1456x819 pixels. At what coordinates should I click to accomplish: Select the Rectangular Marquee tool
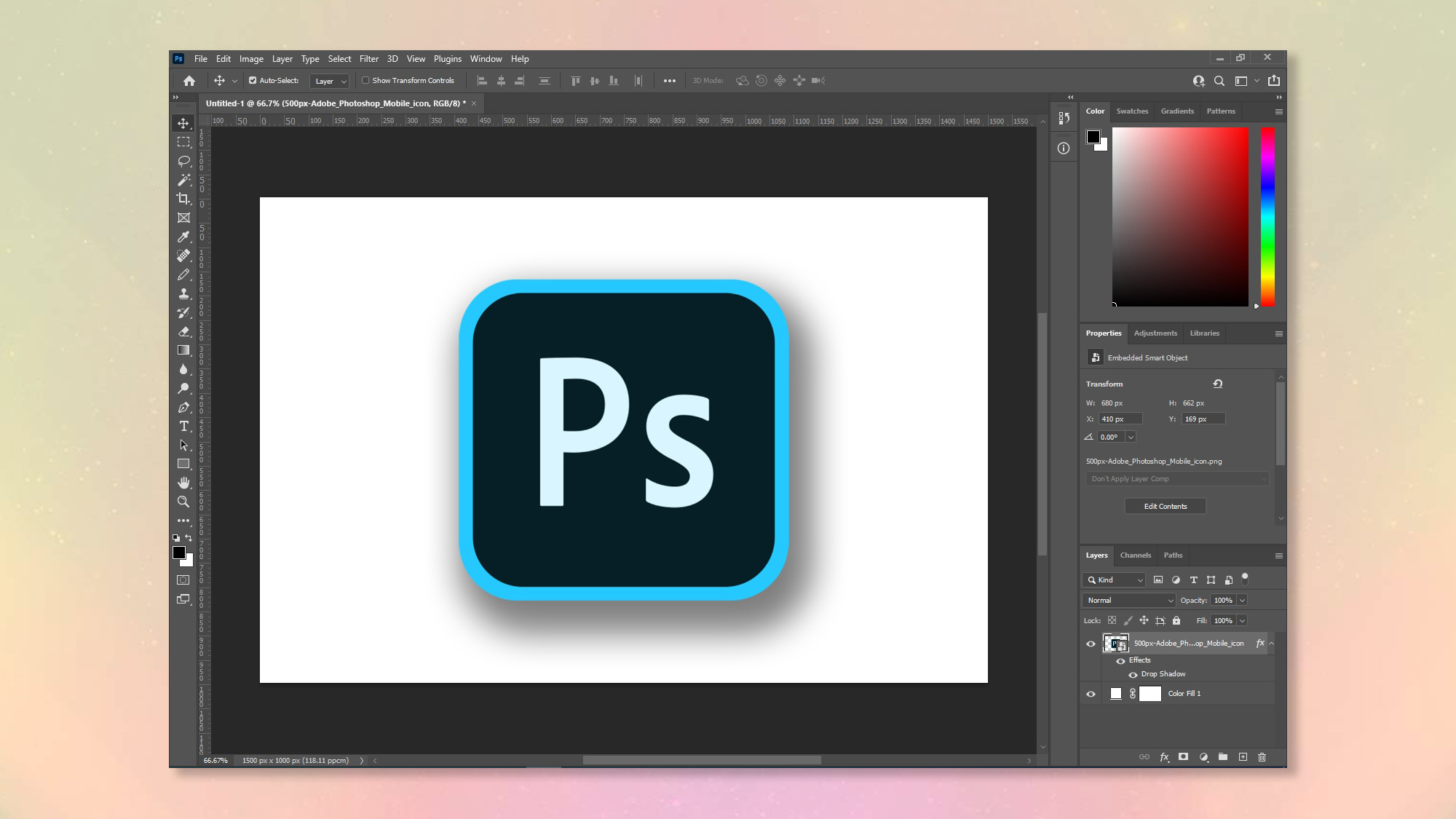point(183,141)
